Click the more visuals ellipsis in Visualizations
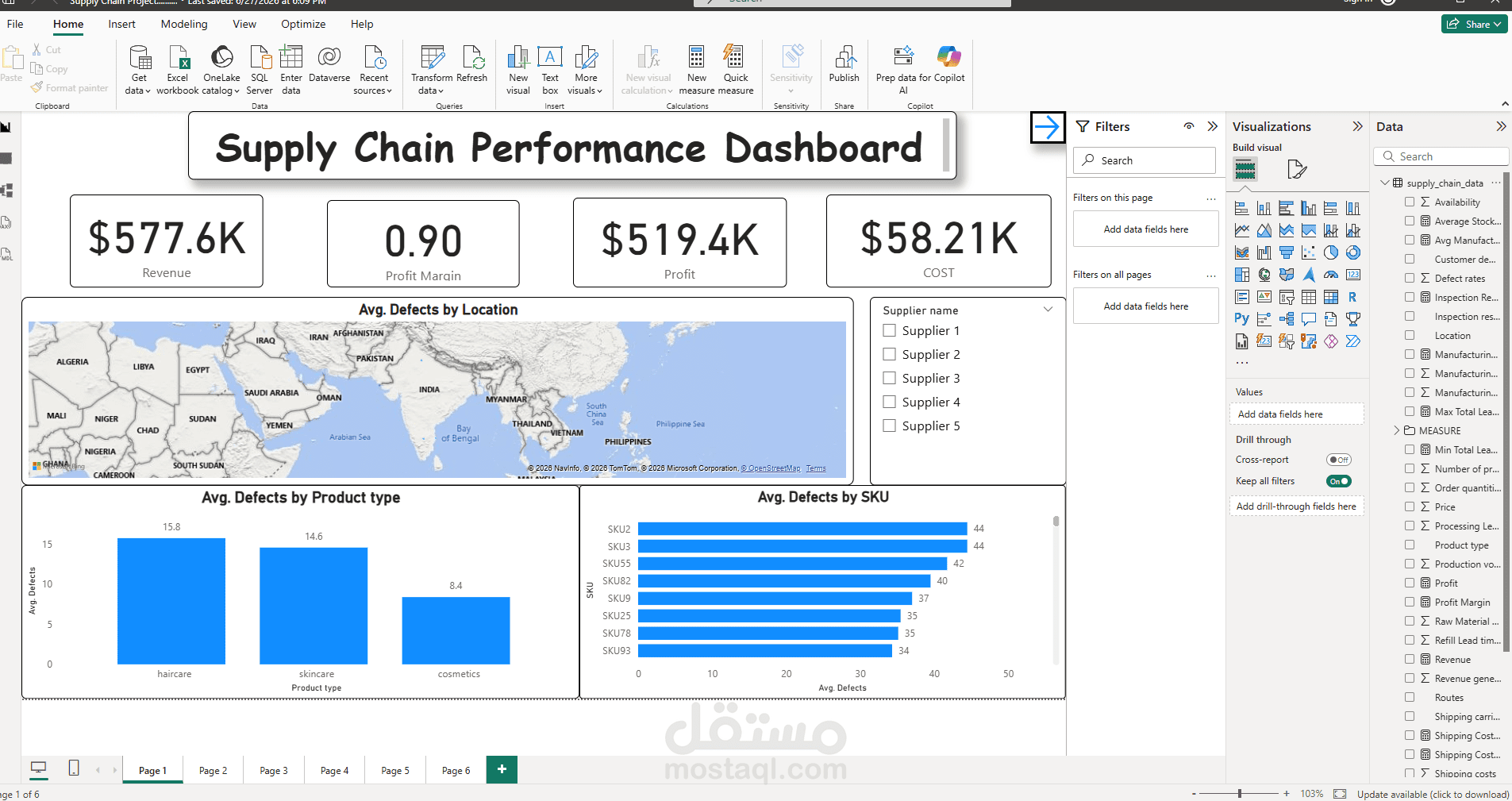This screenshot has width=1512, height=801. pos(1242,363)
